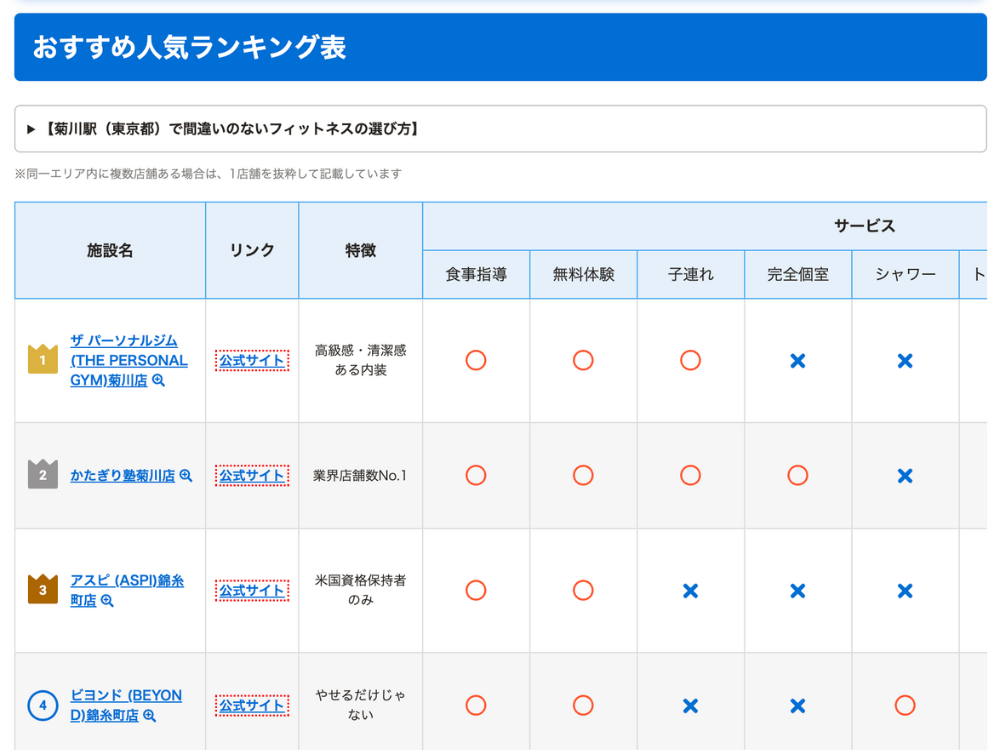Click the おすすめ人気ランキング表 heading

point(189,47)
